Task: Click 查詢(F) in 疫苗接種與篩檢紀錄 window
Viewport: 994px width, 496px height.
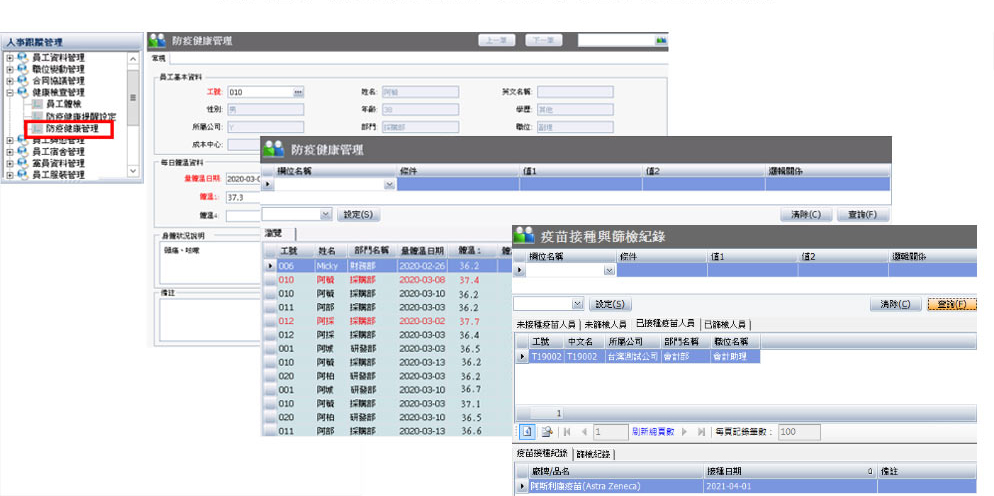Action: click(x=951, y=304)
